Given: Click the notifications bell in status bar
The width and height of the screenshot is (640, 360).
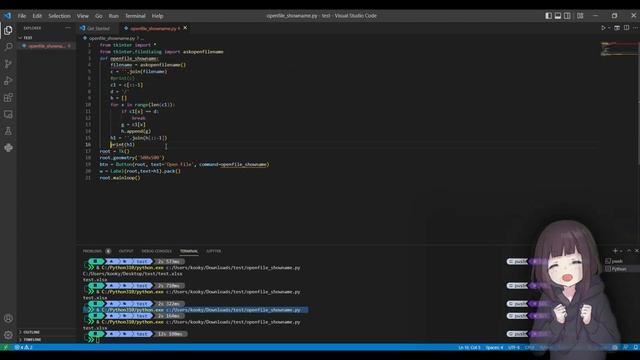Looking at the screenshot, I should [636, 347].
